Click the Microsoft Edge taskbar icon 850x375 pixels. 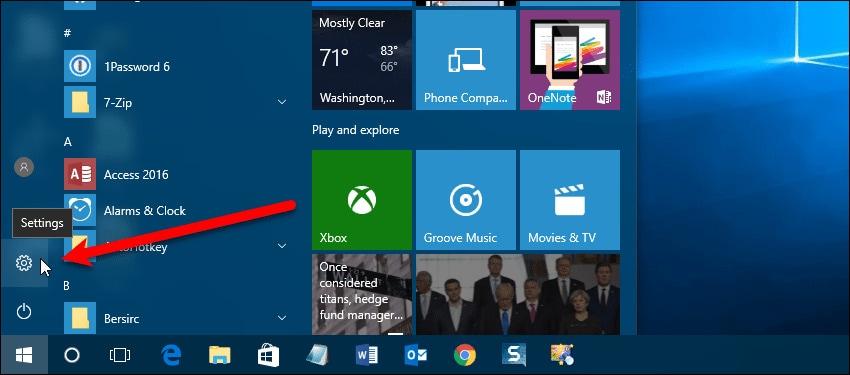(171, 355)
